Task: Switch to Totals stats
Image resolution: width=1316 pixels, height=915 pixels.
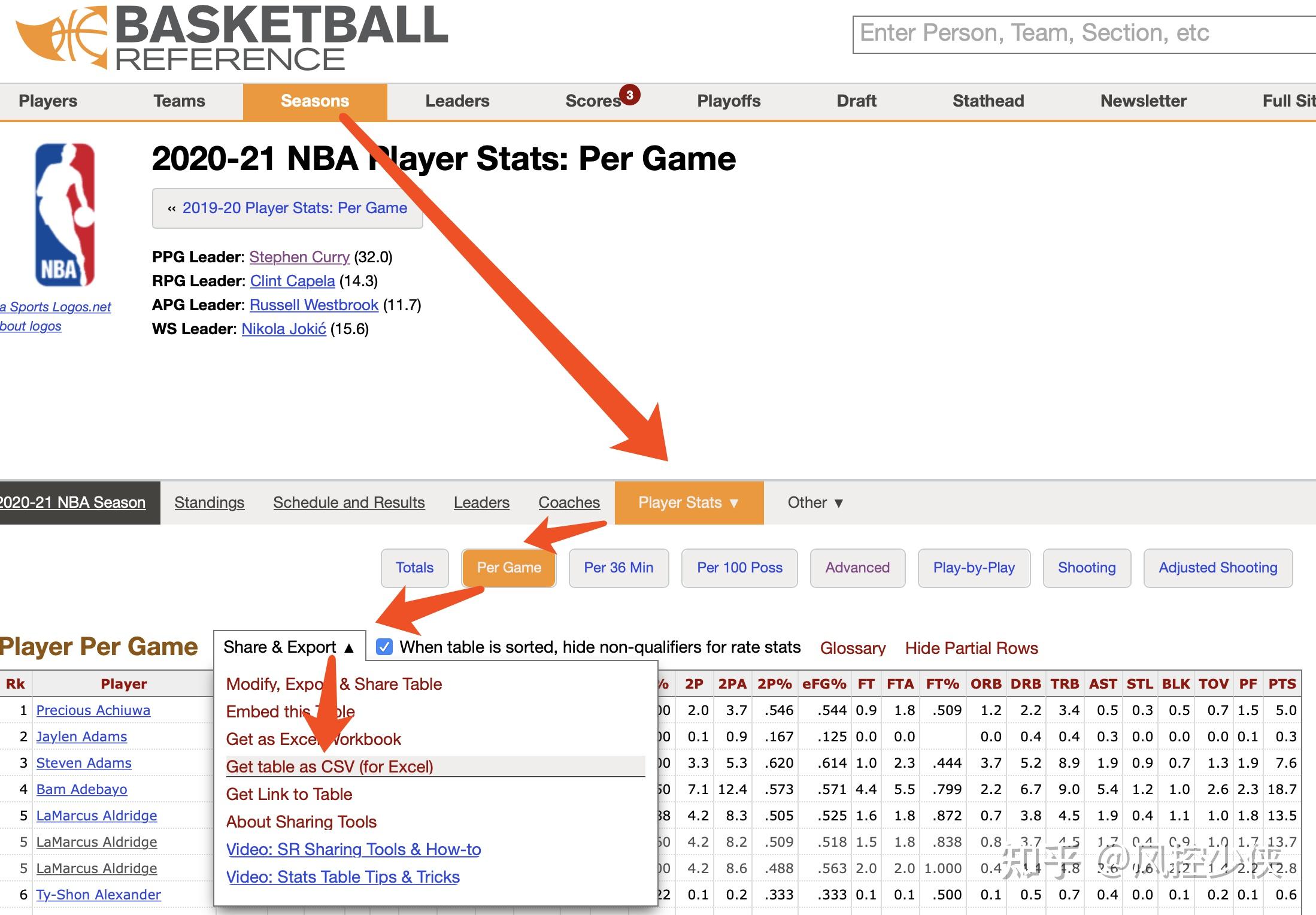Action: (x=414, y=568)
